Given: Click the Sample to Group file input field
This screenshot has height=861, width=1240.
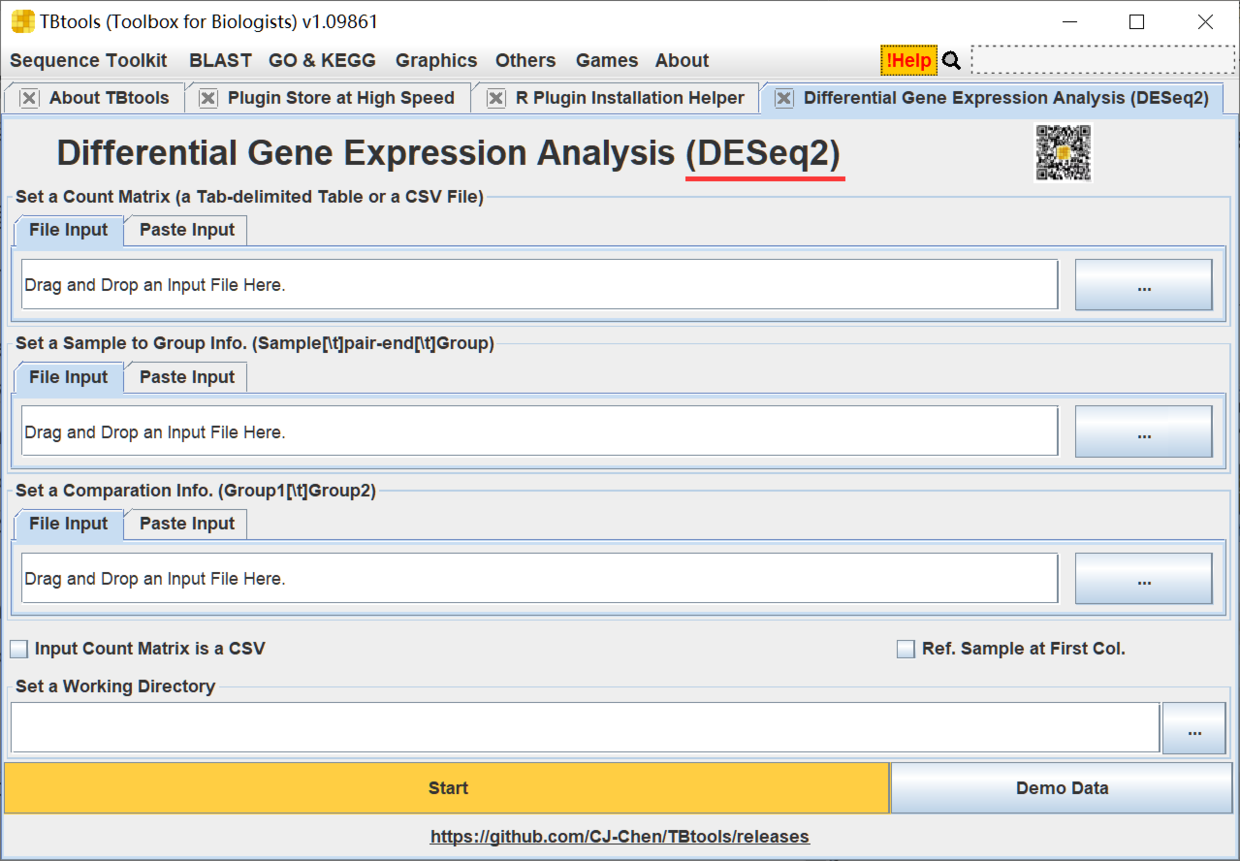Looking at the screenshot, I should [x=539, y=432].
